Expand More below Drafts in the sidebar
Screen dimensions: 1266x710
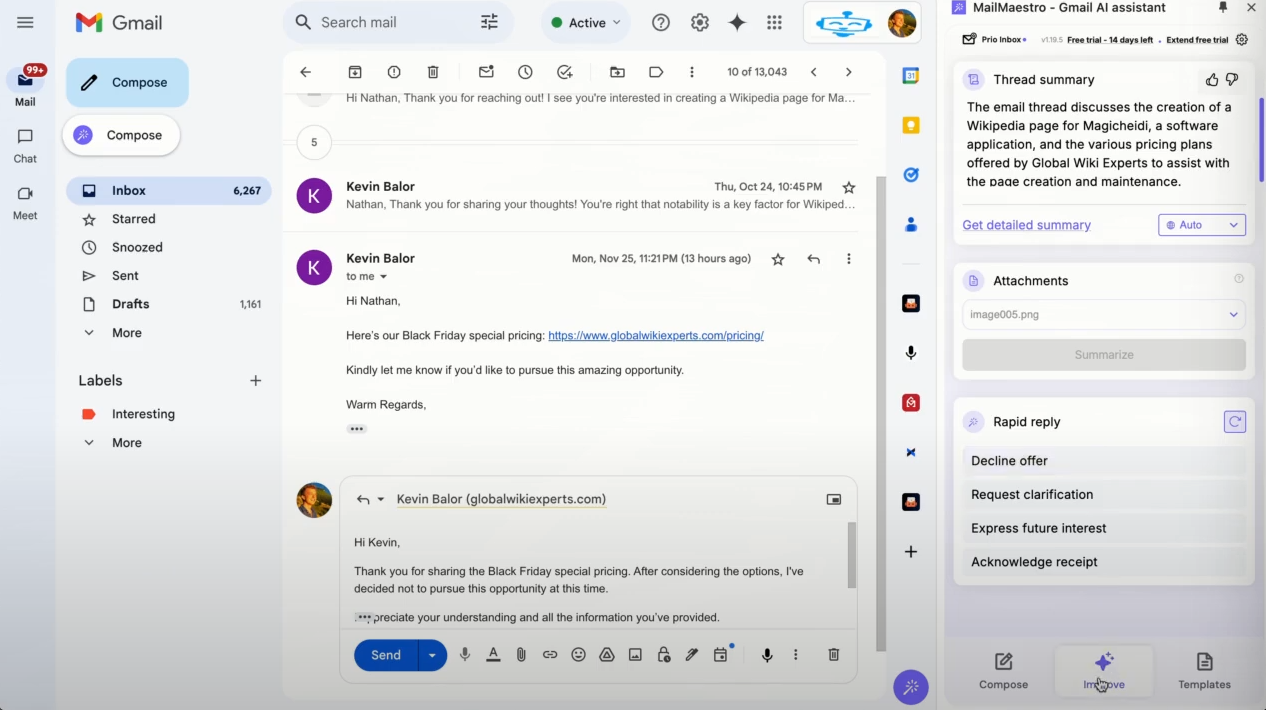pyautogui.click(x=127, y=333)
